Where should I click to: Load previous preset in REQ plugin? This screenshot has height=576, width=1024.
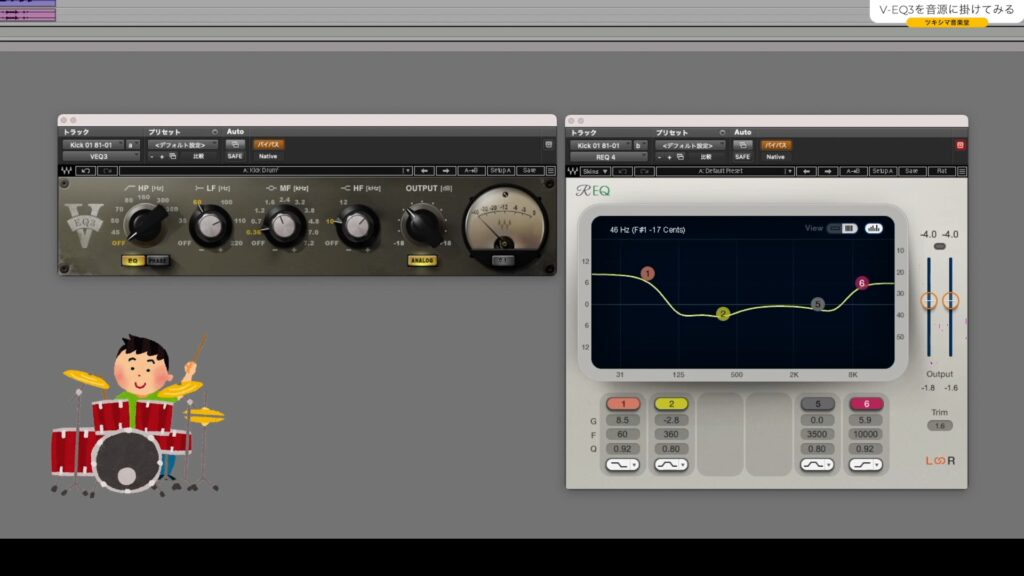pyautogui.click(x=807, y=171)
